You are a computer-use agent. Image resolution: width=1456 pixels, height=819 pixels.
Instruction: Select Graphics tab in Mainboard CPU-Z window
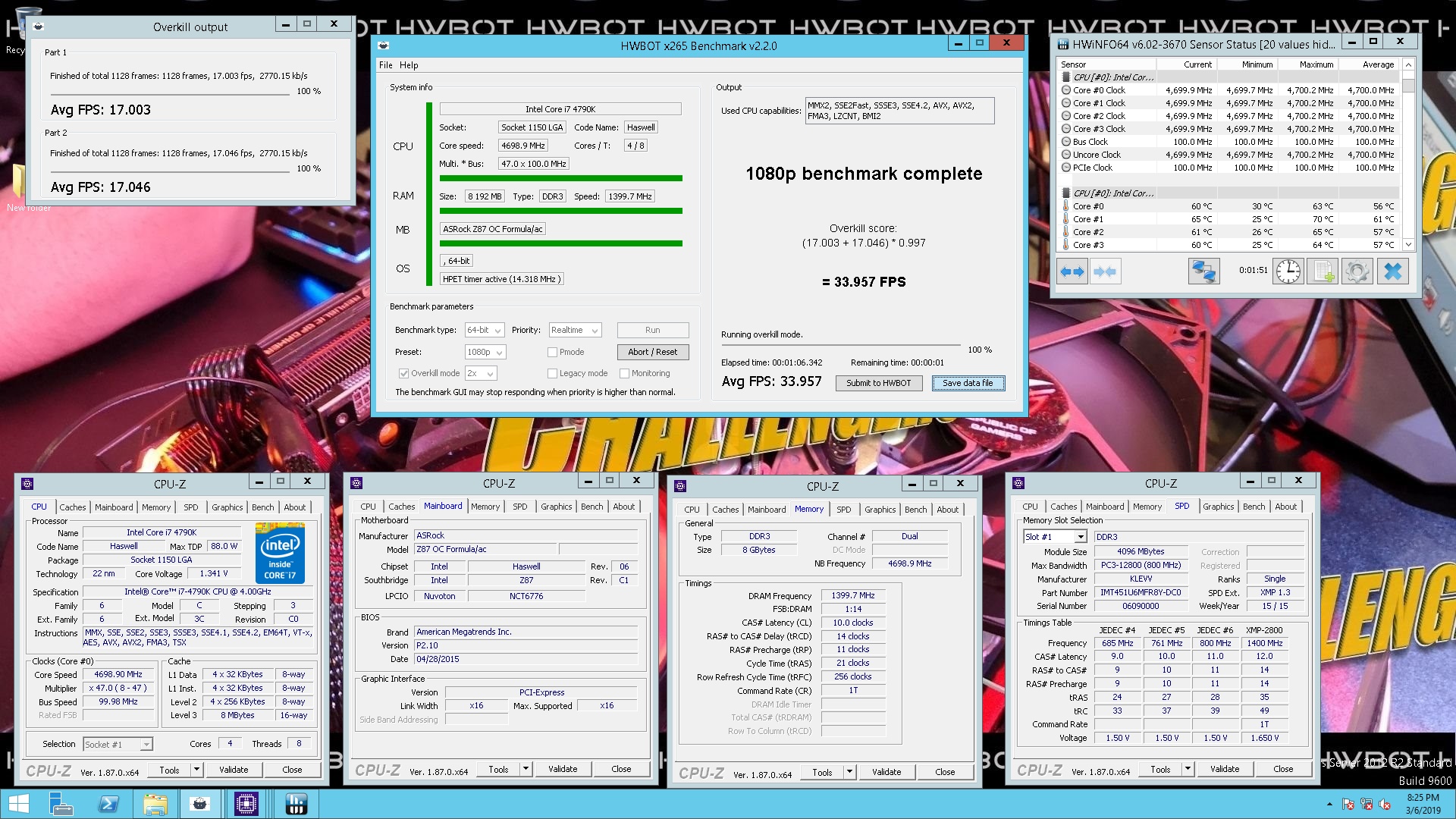coord(557,507)
